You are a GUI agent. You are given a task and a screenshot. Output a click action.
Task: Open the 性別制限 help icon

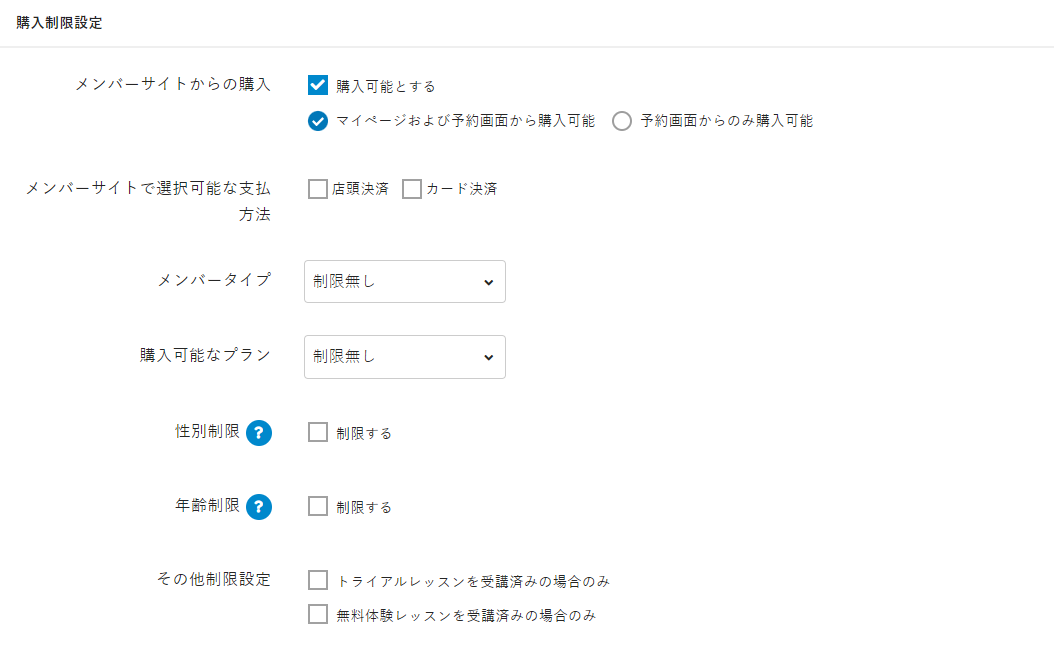click(x=259, y=433)
